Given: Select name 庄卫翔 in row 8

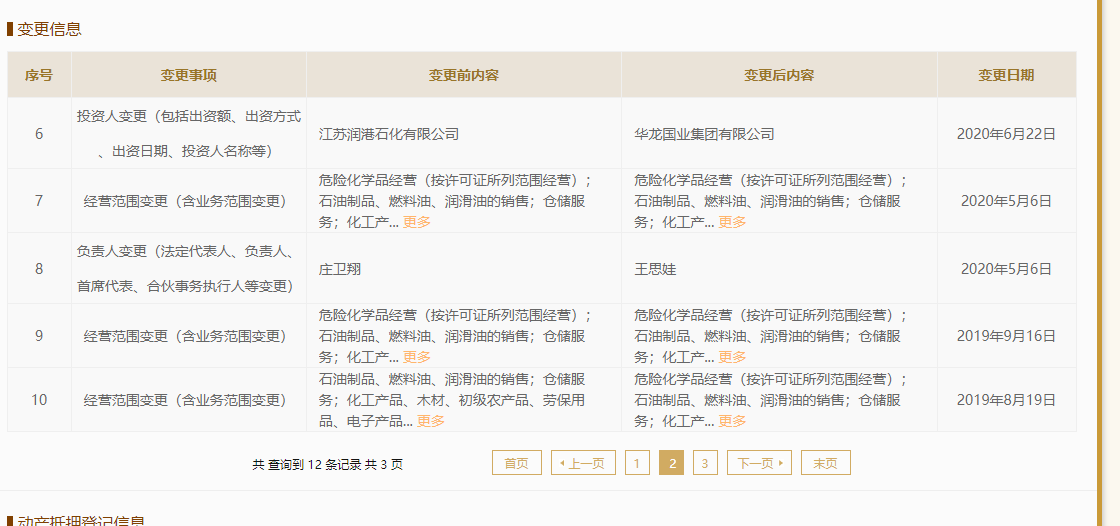Looking at the screenshot, I should coord(339,269).
